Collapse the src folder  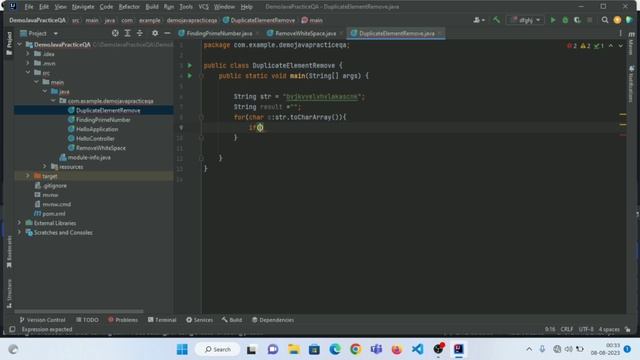(28, 72)
